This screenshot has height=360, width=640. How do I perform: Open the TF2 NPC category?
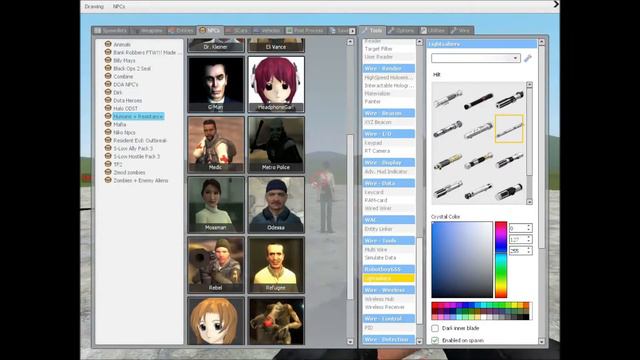pyautogui.click(x=118, y=164)
